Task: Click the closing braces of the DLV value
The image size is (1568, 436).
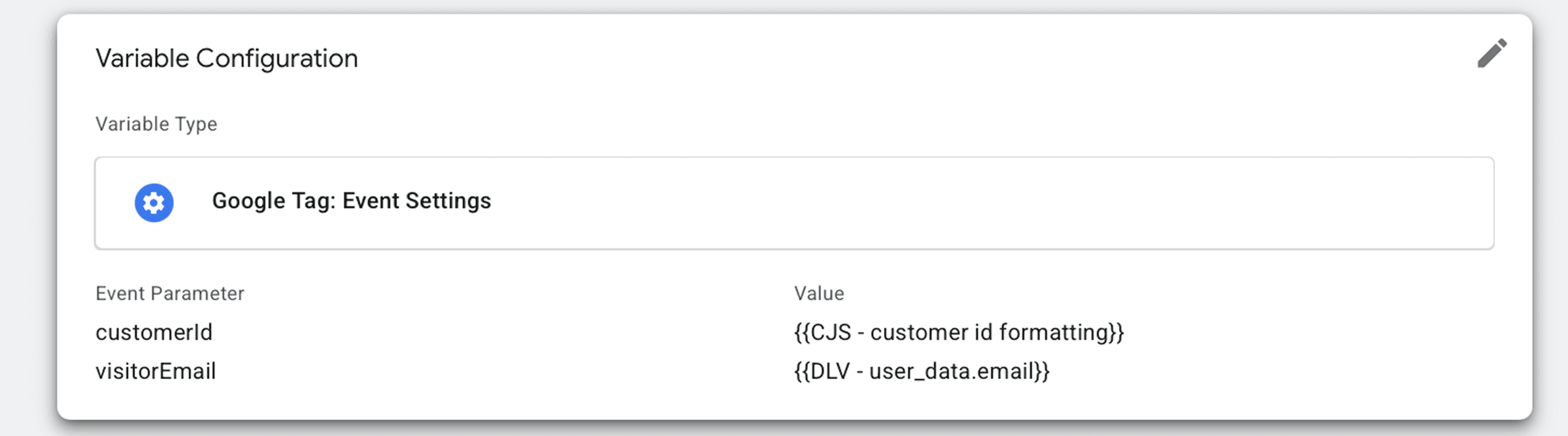Action: [1042, 371]
